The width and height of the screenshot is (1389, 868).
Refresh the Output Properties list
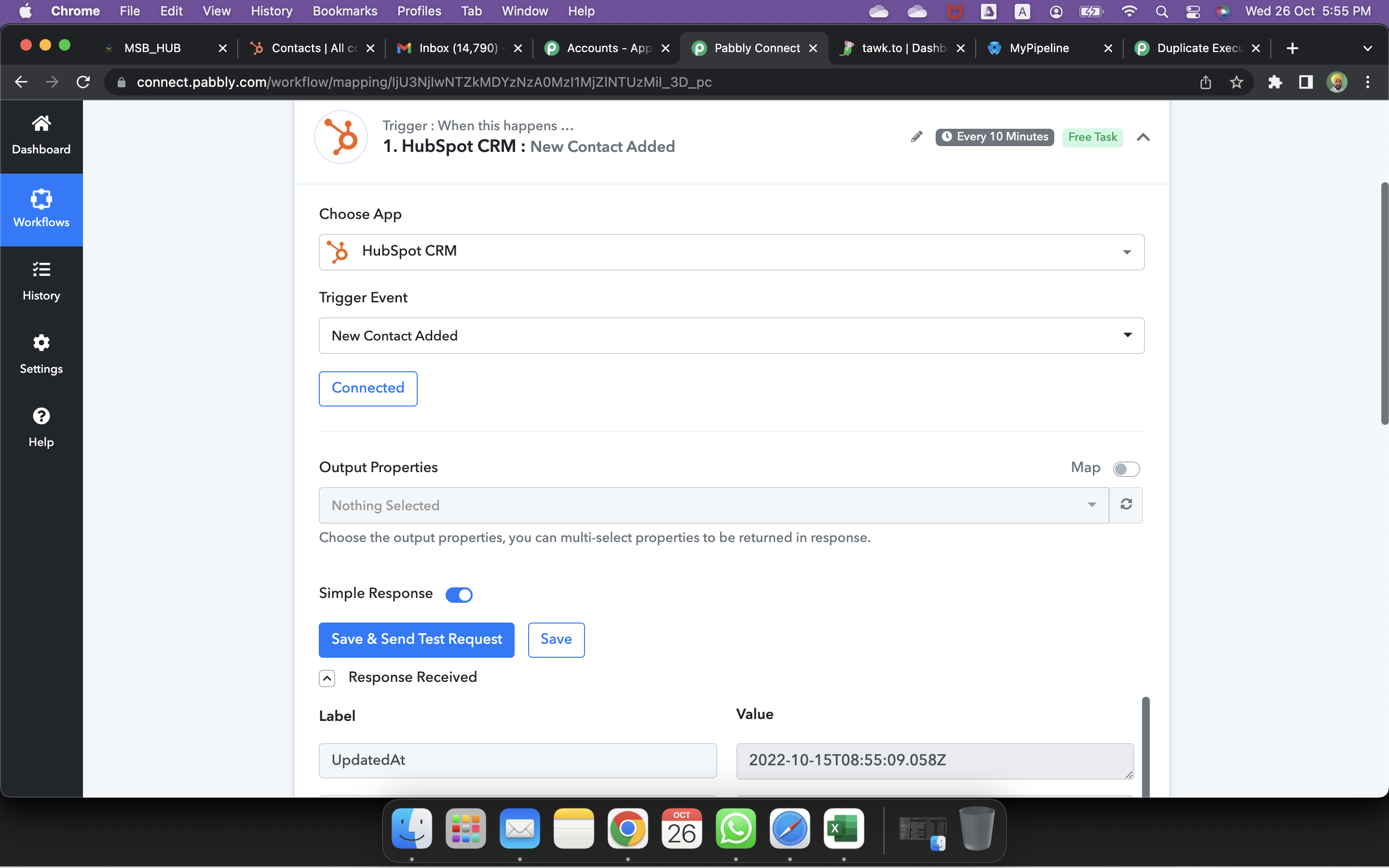coord(1126,504)
